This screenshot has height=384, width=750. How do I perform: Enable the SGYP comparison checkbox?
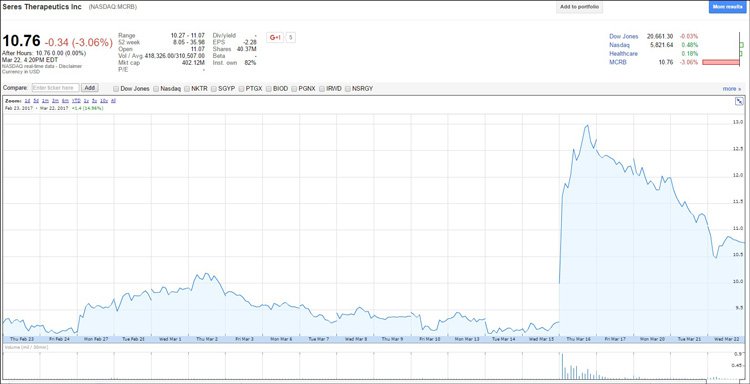(x=213, y=88)
